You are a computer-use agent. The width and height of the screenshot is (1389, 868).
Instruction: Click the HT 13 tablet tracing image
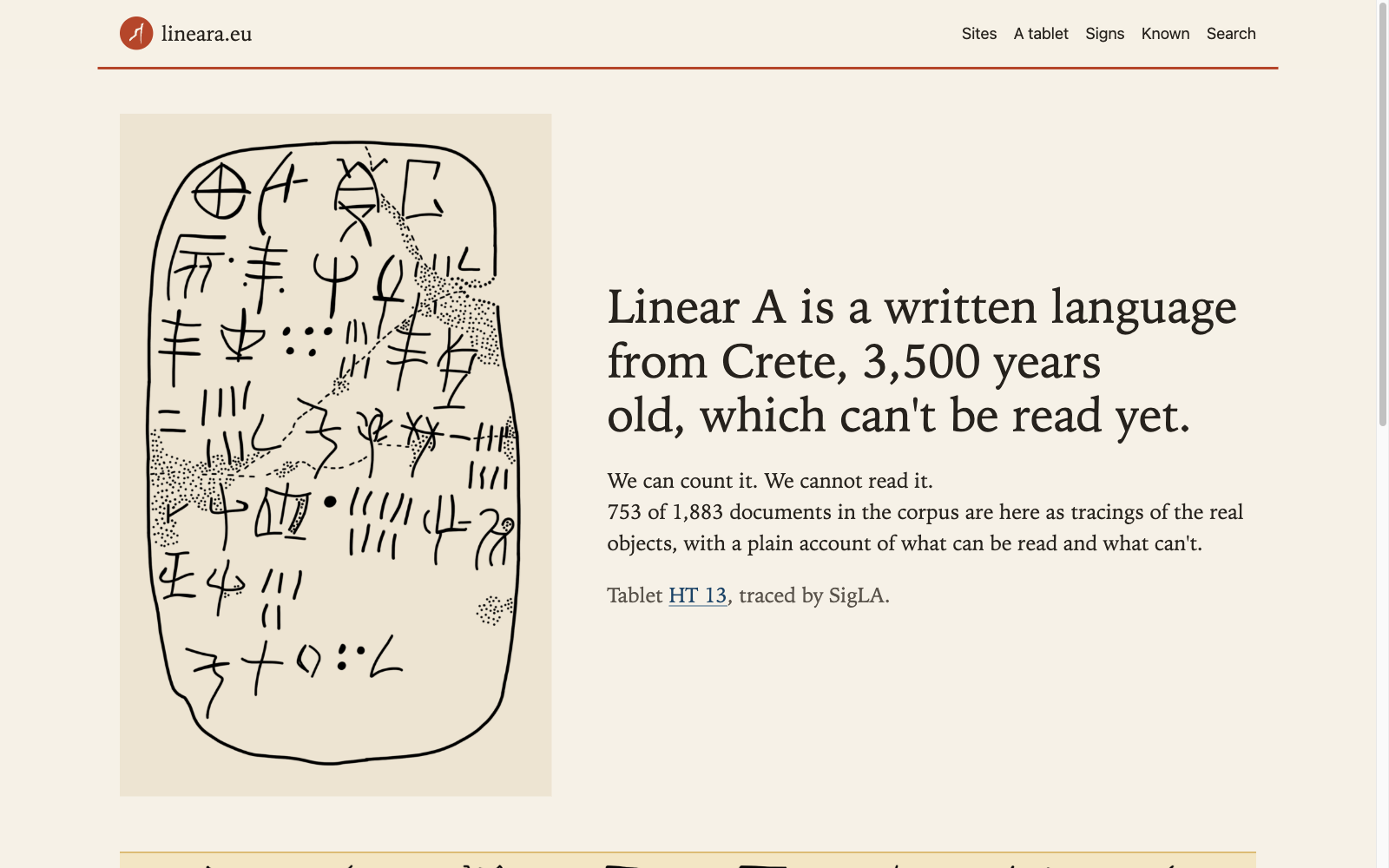tap(335, 455)
